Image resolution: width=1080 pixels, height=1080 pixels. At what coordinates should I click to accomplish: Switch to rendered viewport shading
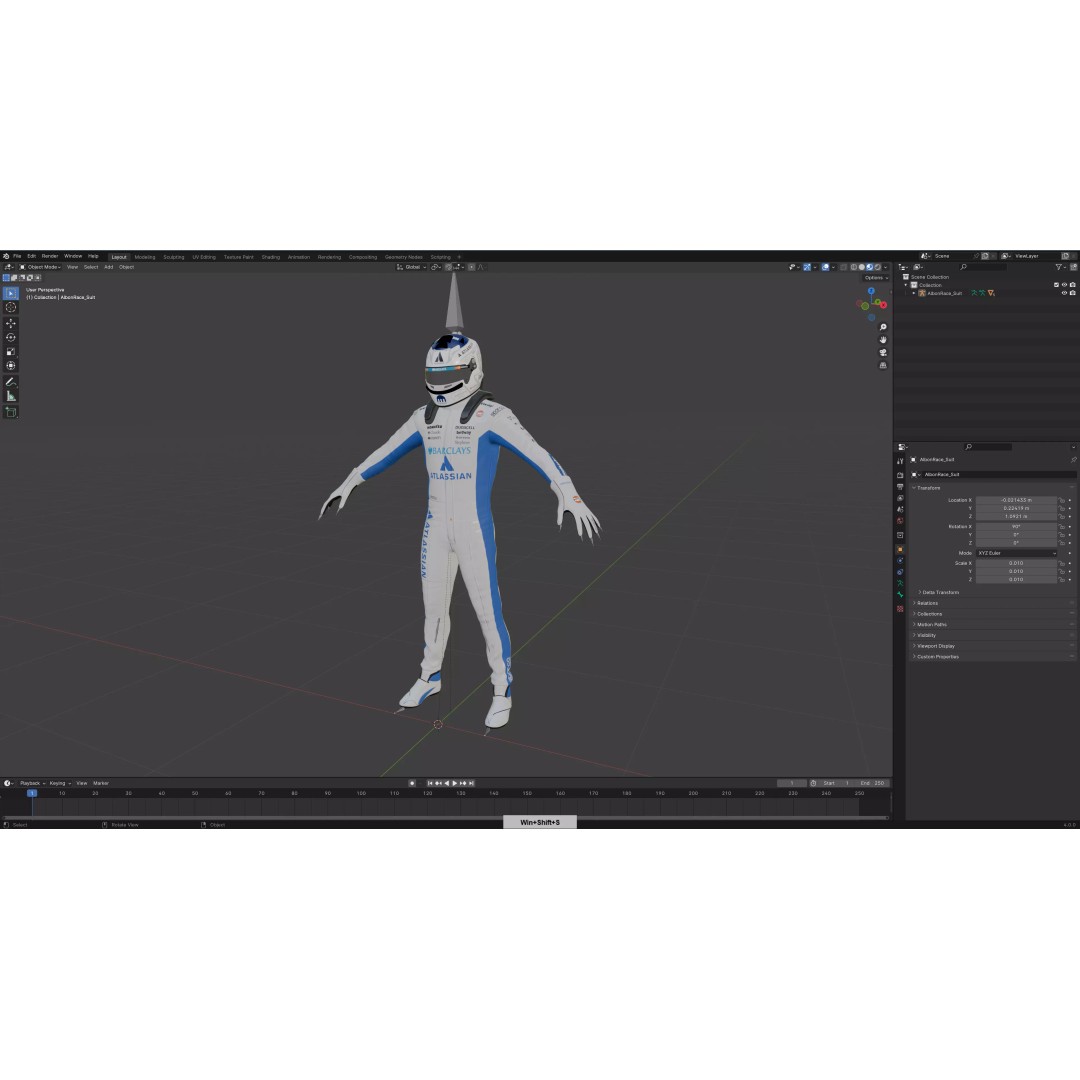click(878, 267)
